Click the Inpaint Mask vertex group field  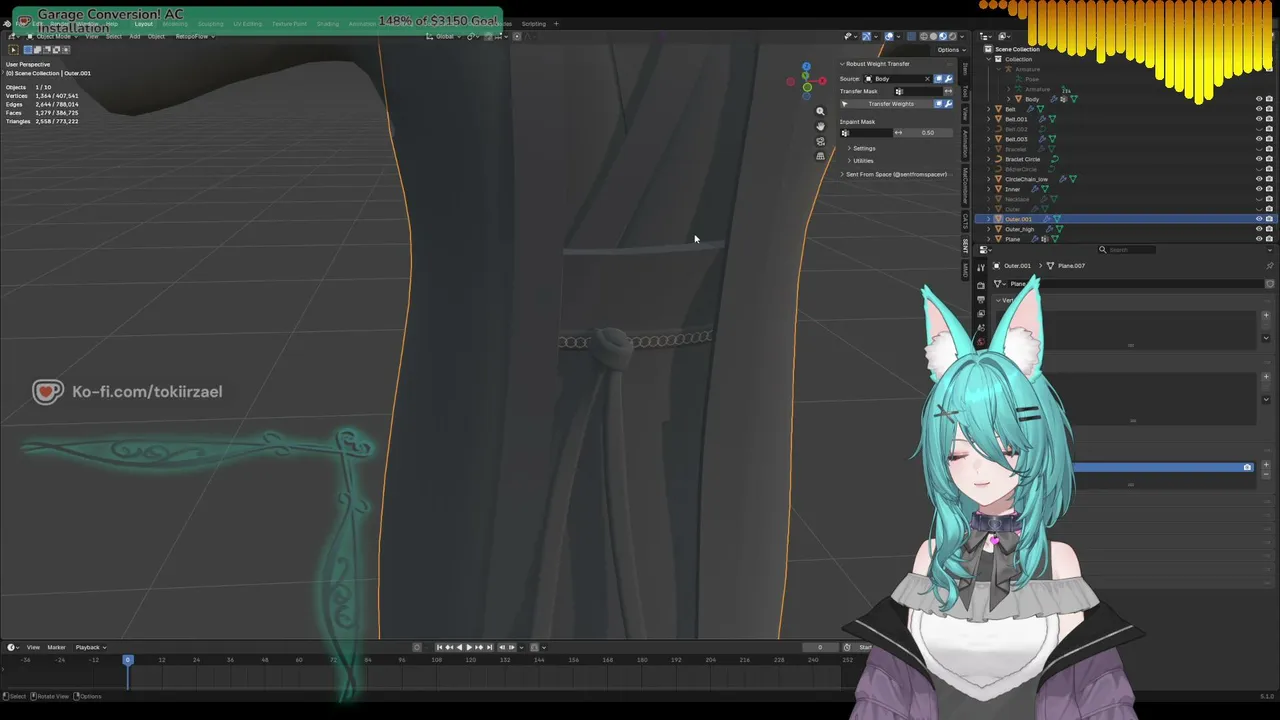tap(866, 133)
